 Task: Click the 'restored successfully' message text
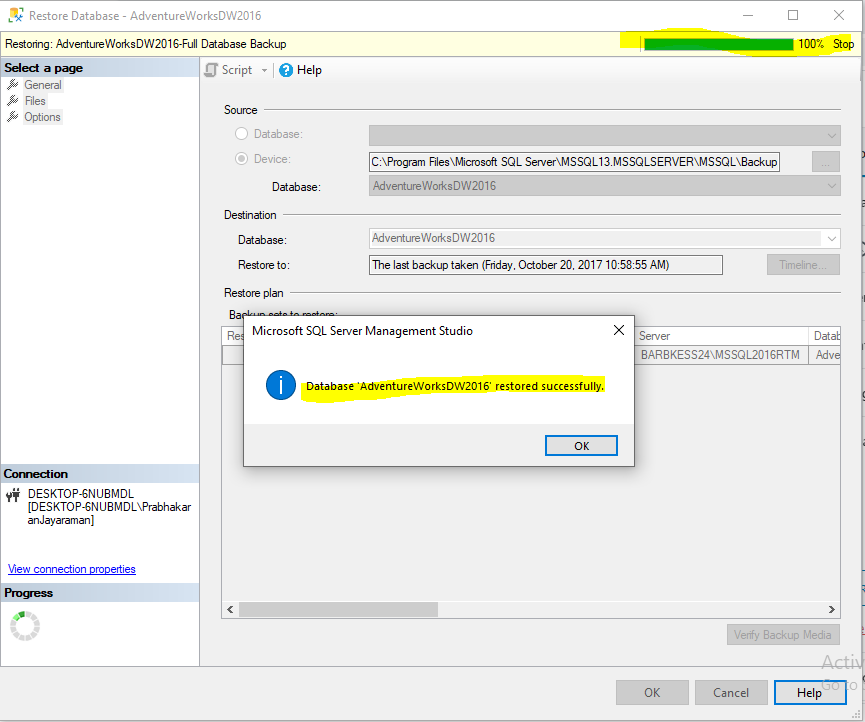pos(455,386)
